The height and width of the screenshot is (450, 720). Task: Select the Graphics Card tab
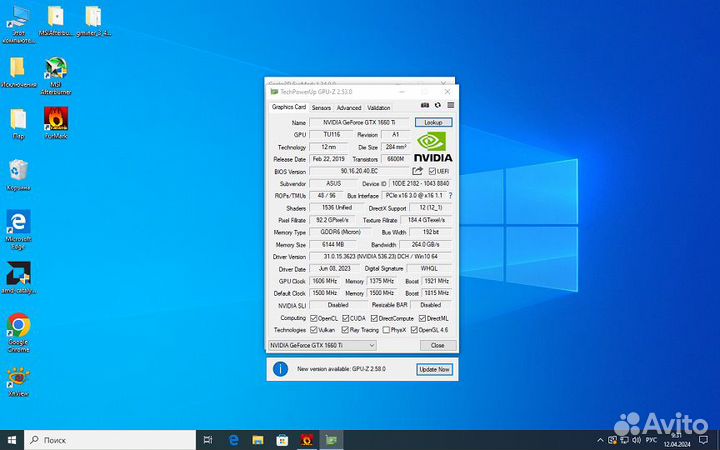pos(288,107)
